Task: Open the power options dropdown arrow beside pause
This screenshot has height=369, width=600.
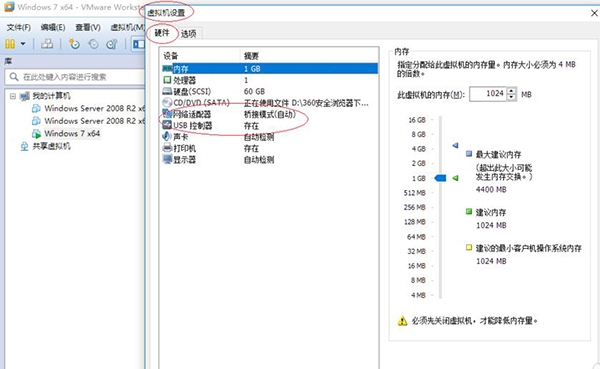Action: [x=23, y=44]
